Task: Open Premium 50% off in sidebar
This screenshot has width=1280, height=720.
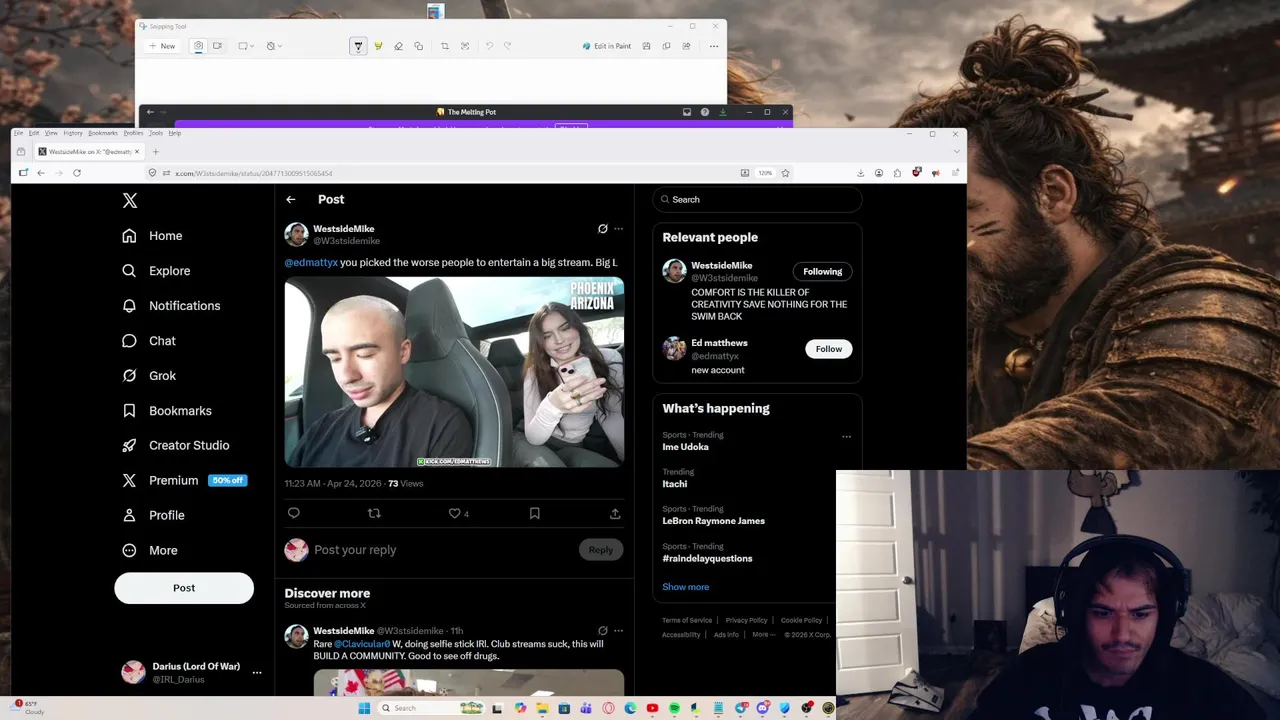Action: 184,481
